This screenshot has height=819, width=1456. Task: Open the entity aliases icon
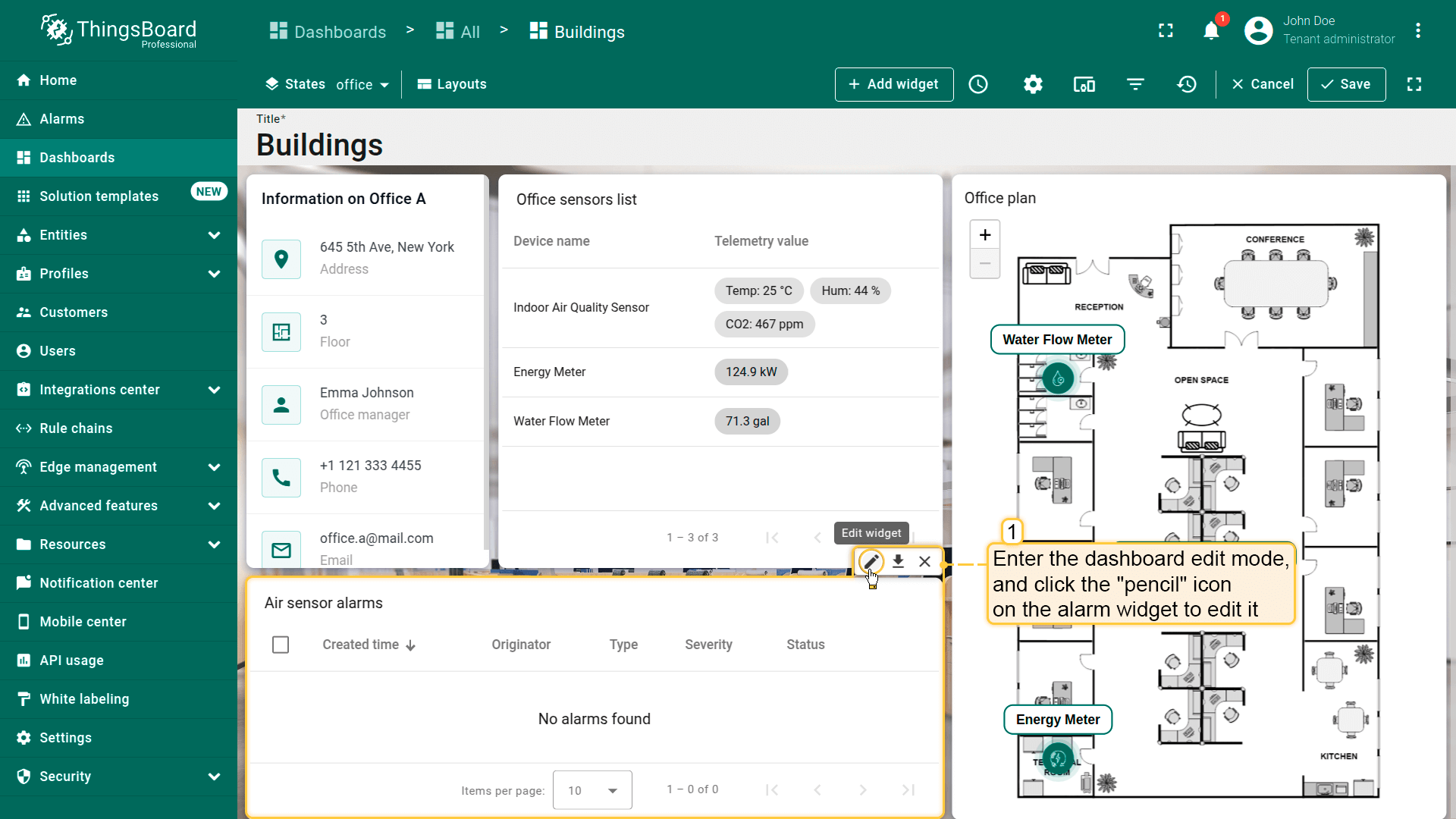click(x=1084, y=84)
